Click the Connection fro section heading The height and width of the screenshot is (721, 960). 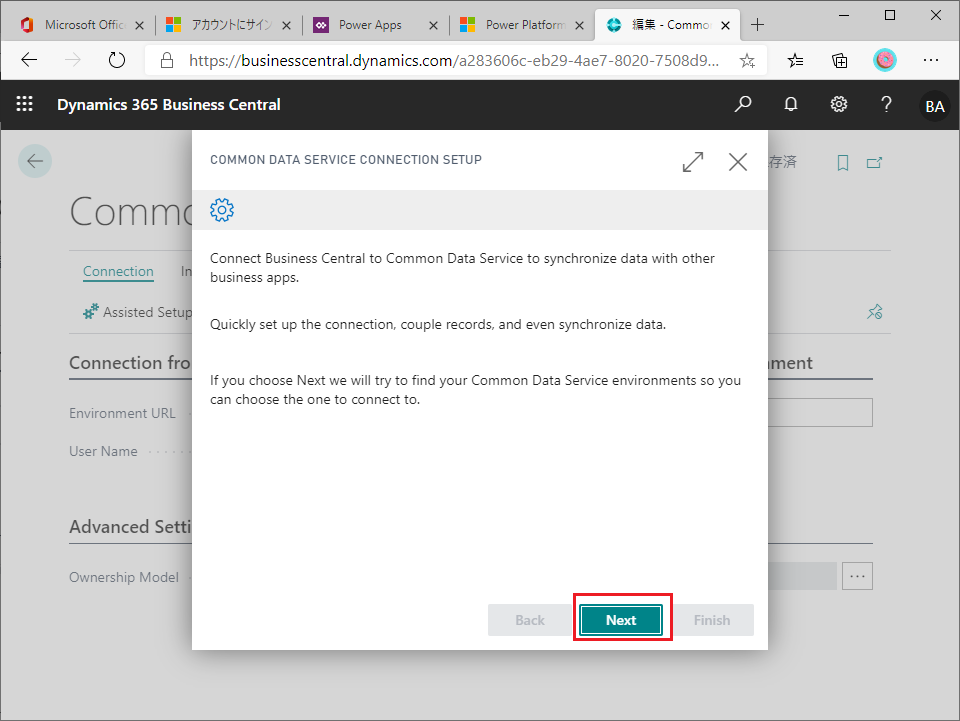click(x=130, y=362)
